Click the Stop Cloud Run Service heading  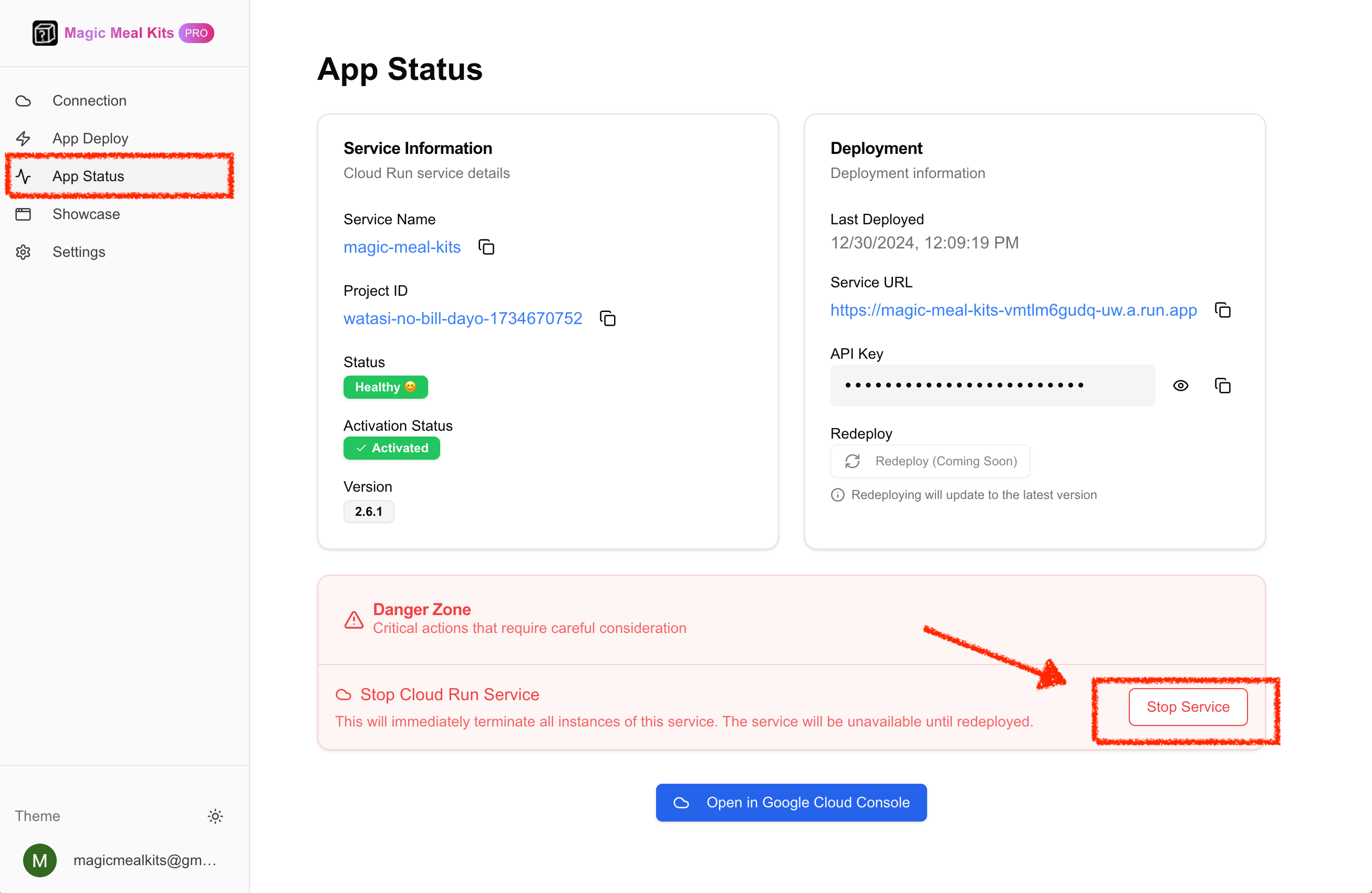coord(450,694)
